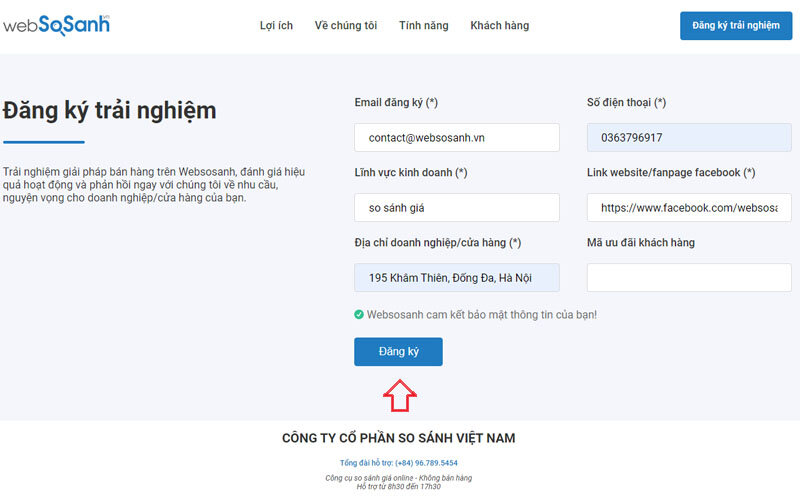Image resolution: width=800 pixels, height=500 pixels.
Task: Focus the Địa chỉ doanh nghiệp/cửa hàng field
Action: click(457, 278)
